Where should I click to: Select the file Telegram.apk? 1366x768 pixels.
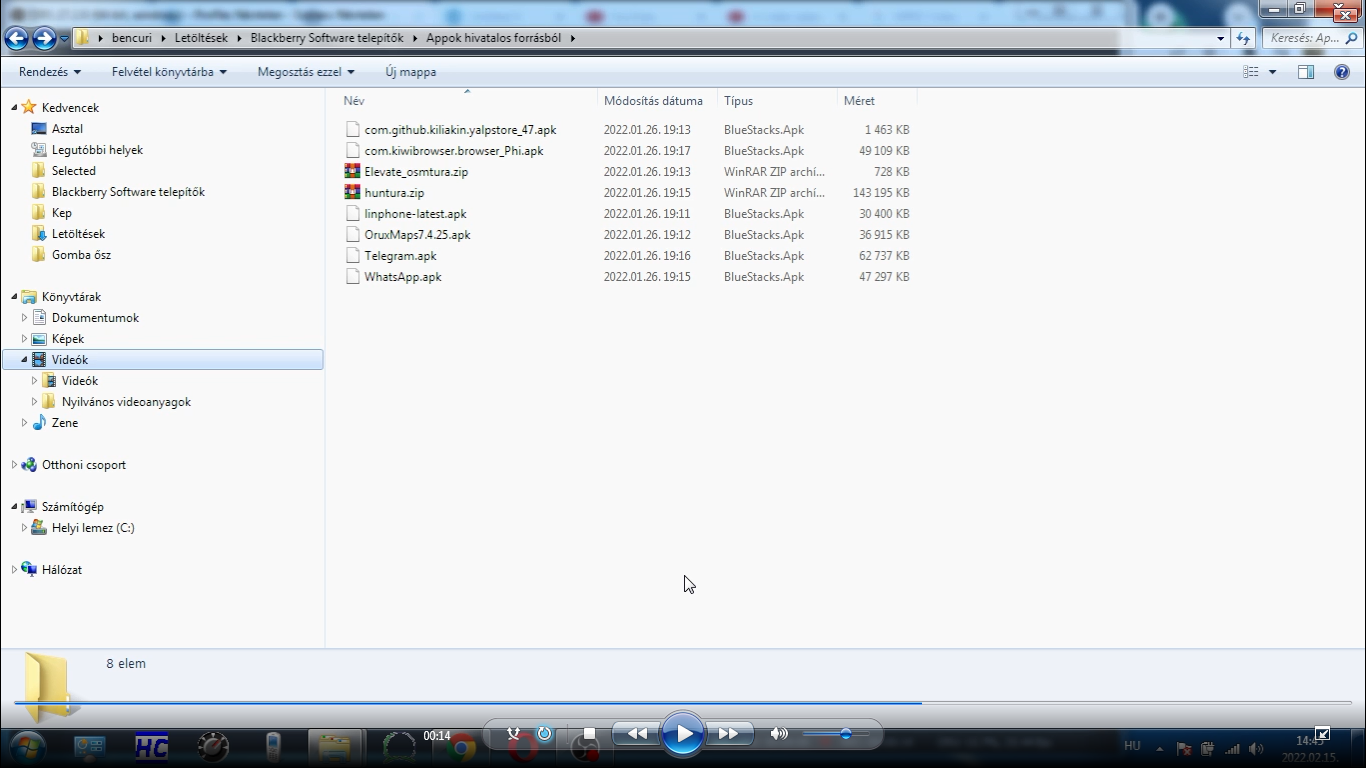click(x=400, y=256)
